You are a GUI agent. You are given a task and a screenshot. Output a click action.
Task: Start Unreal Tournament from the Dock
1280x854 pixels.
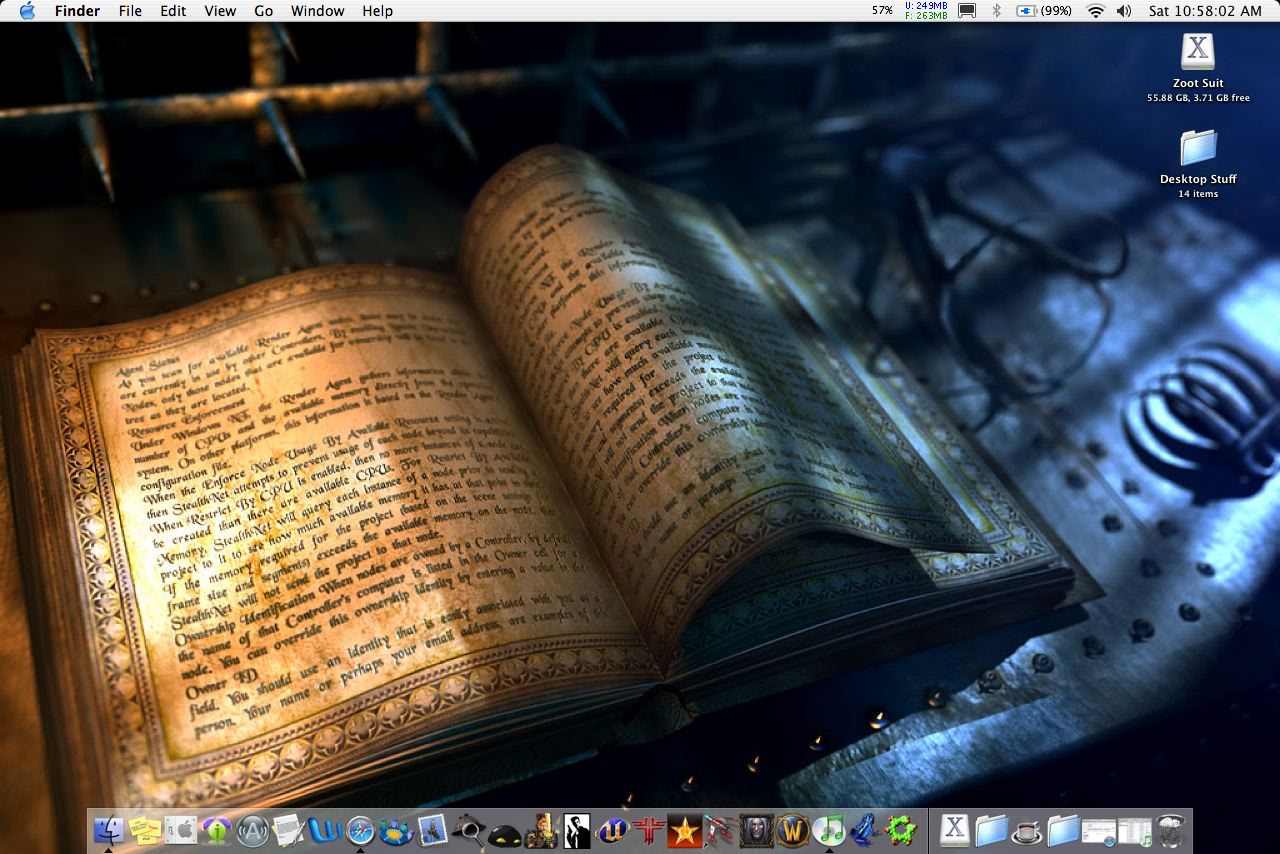click(x=612, y=830)
